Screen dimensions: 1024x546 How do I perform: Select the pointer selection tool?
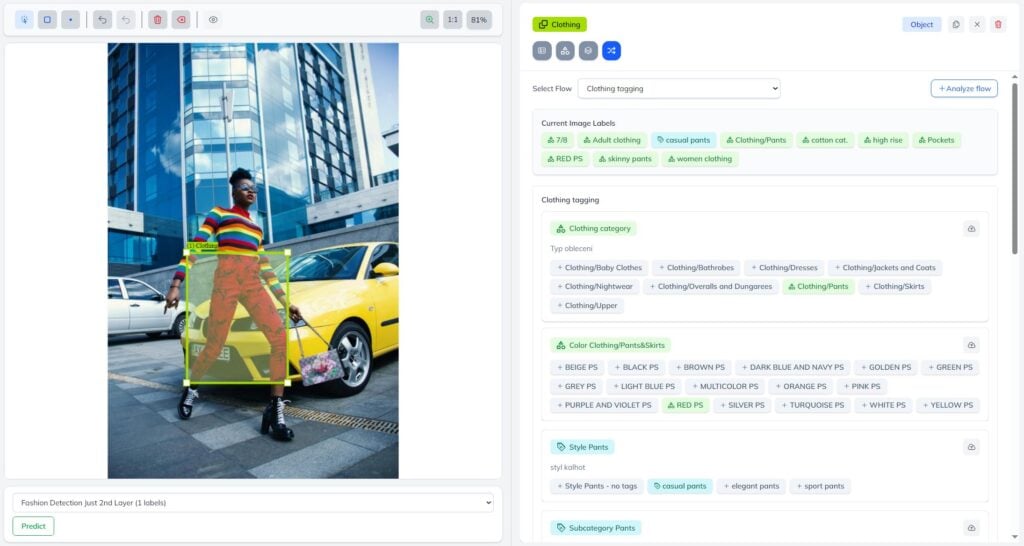point(24,20)
